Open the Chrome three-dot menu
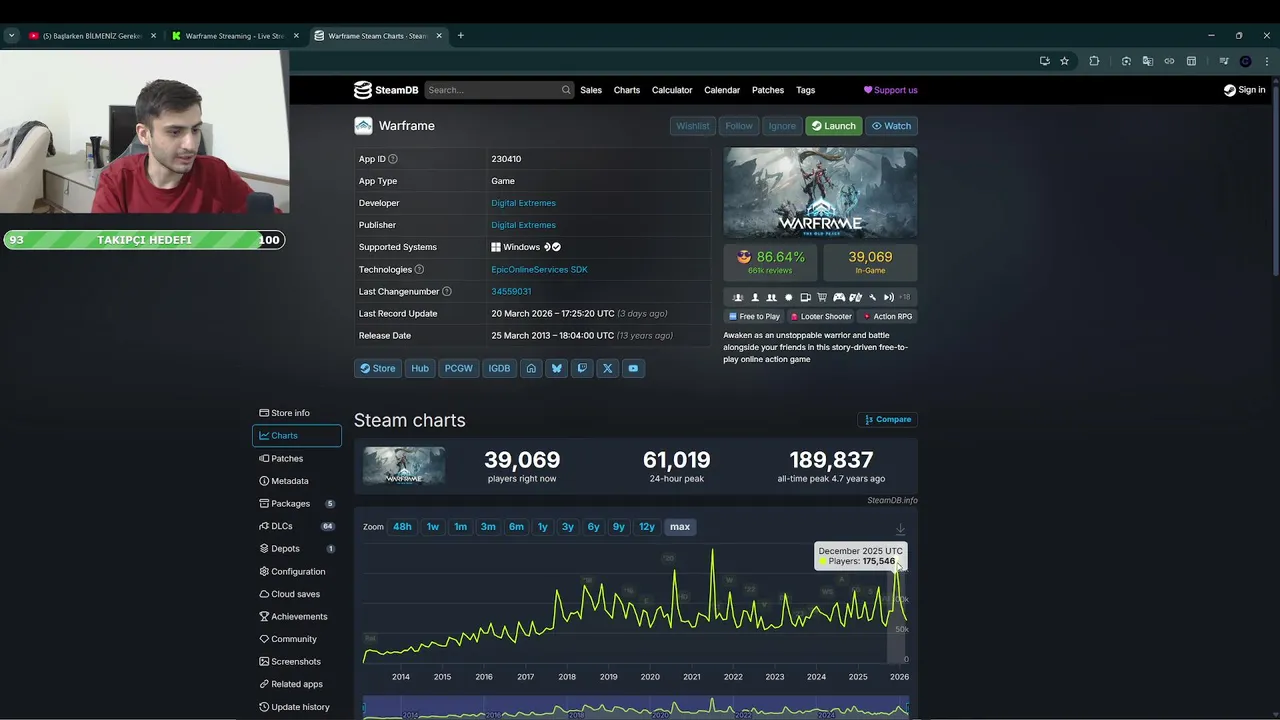The image size is (1280, 720). (1267, 61)
